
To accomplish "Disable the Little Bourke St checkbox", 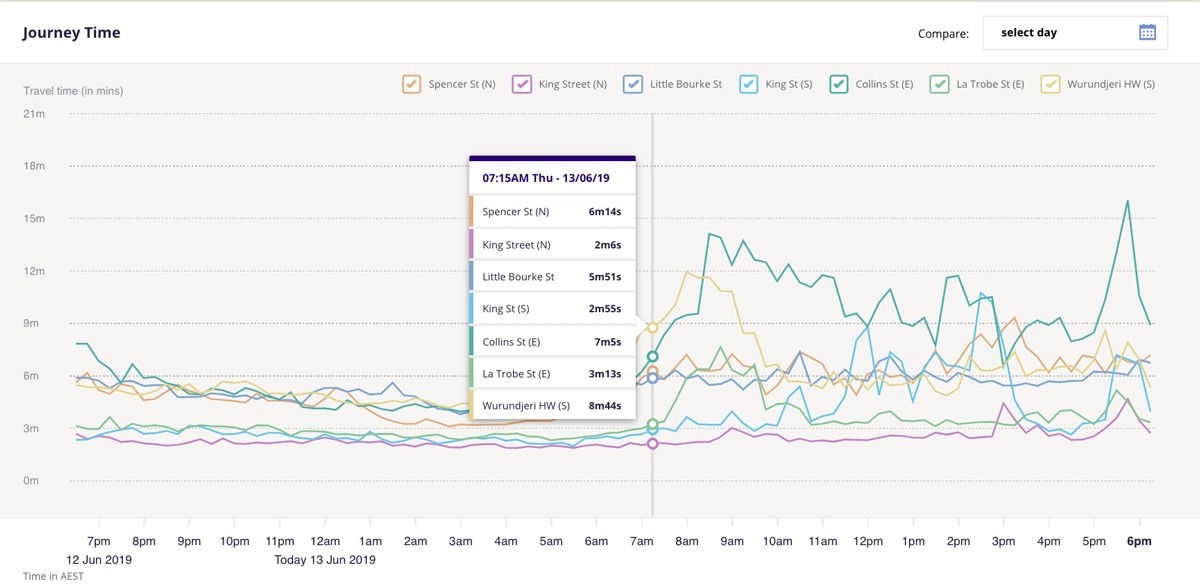I will (x=632, y=84).
